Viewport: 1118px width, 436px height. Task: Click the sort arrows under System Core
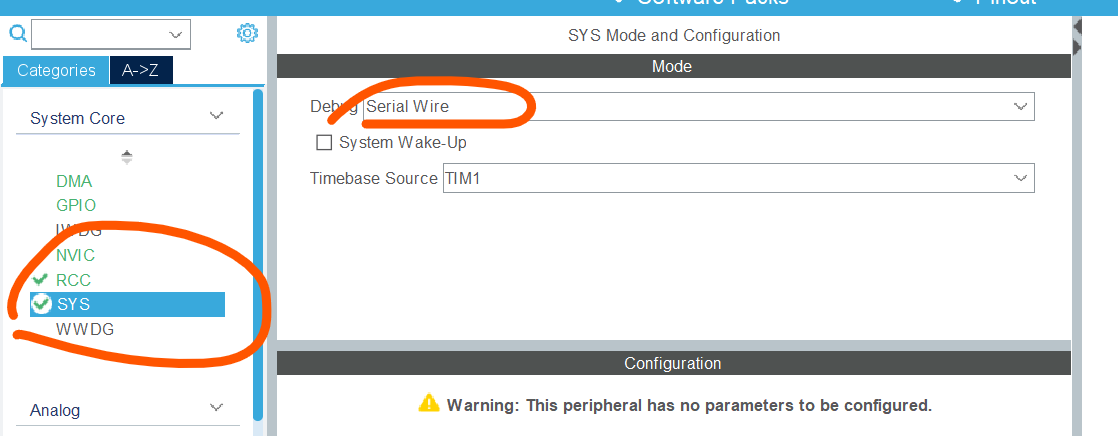click(127, 157)
